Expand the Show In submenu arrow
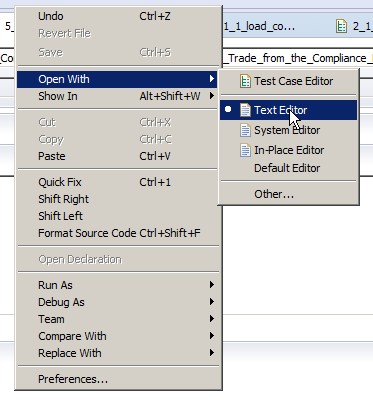This screenshot has width=373, height=404. click(x=212, y=96)
